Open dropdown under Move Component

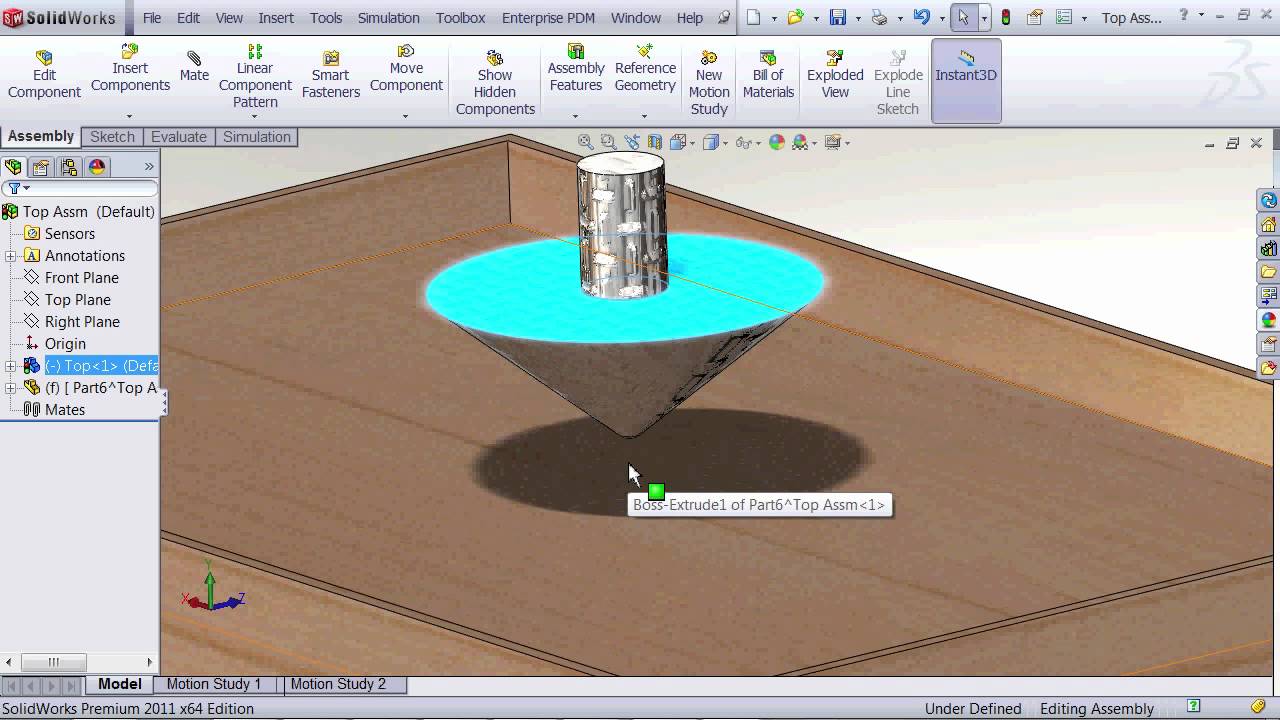(x=406, y=116)
